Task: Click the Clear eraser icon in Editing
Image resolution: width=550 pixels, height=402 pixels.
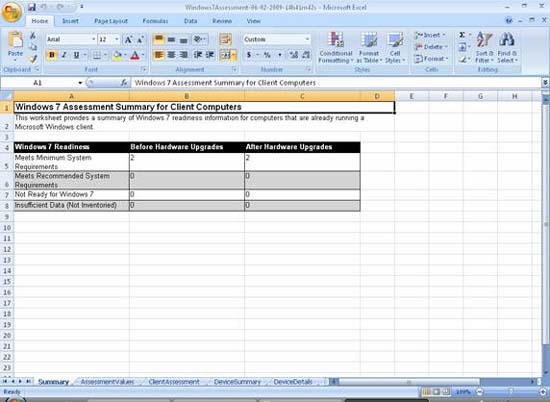Action: click(x=463, y=59)
